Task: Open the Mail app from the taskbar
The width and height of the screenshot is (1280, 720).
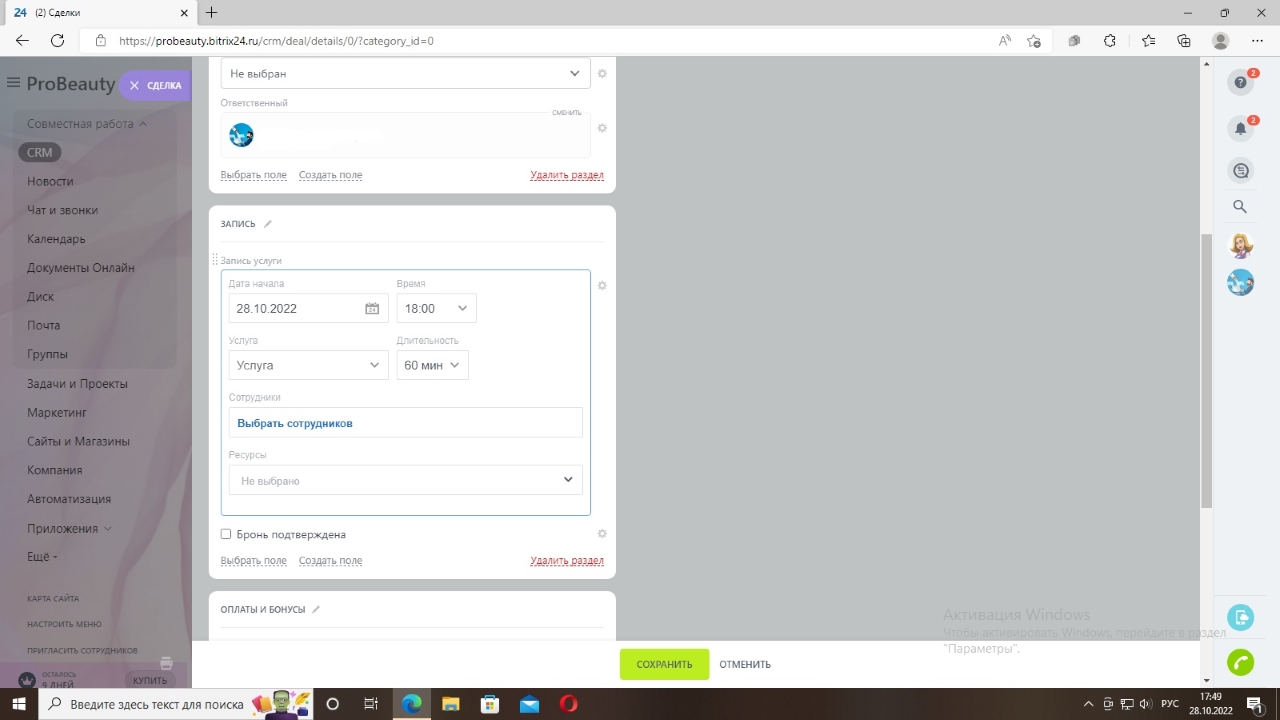Action: coord(529,704)
